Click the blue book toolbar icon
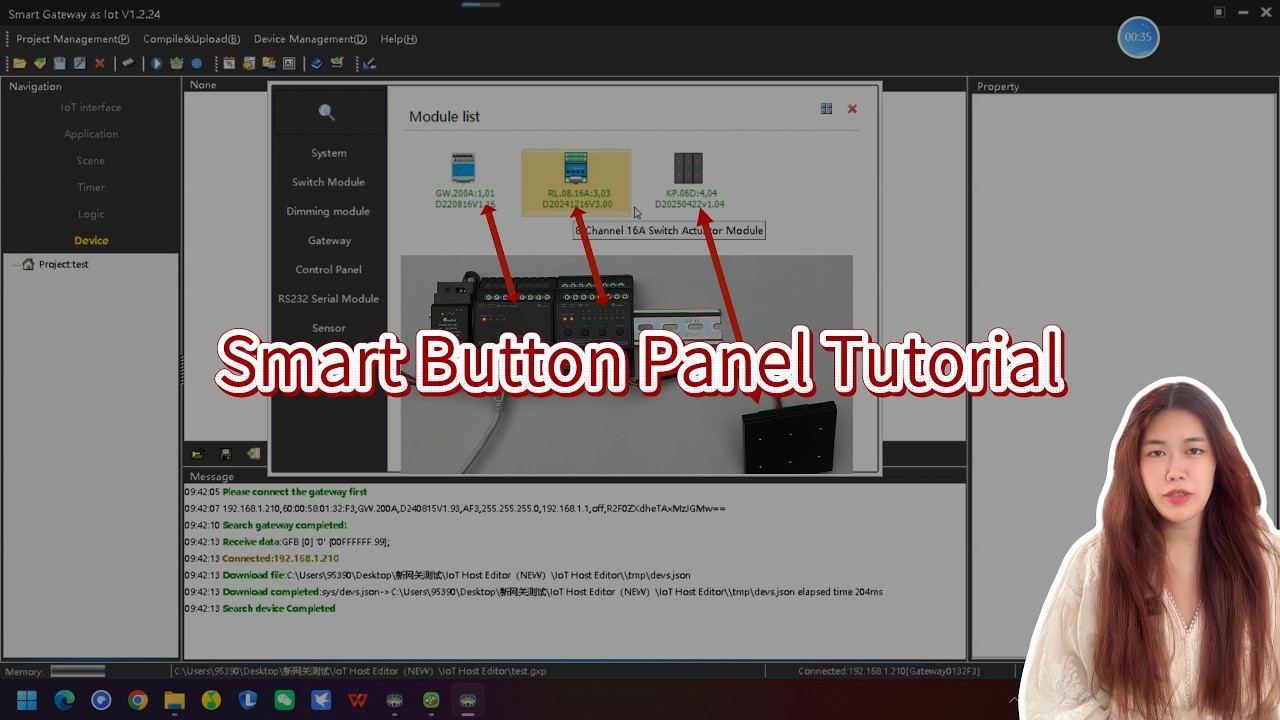The image size is (1280, 720). (x=317, y=63)
